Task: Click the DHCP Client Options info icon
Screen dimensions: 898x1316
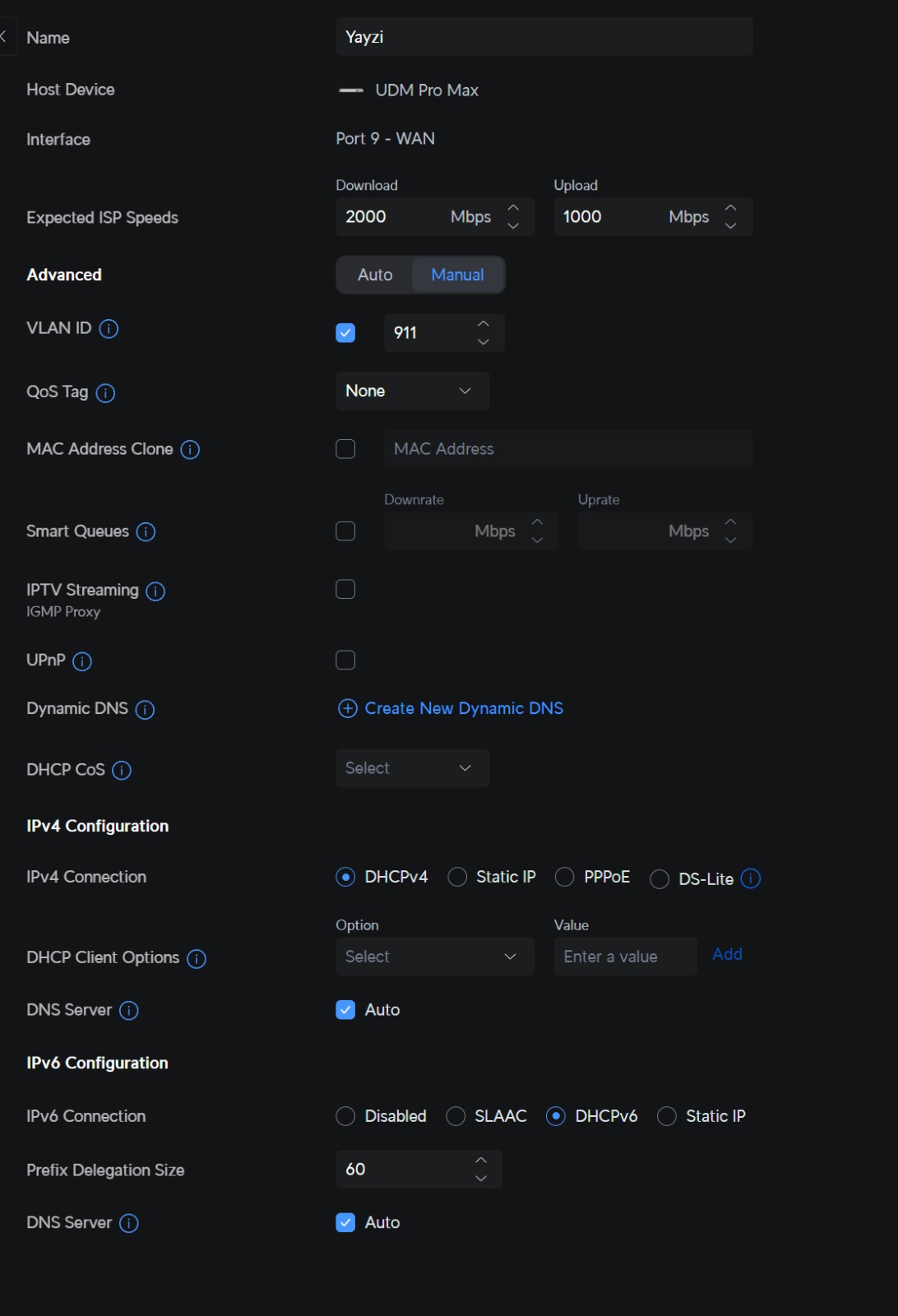Action: (x=197, y=959)
